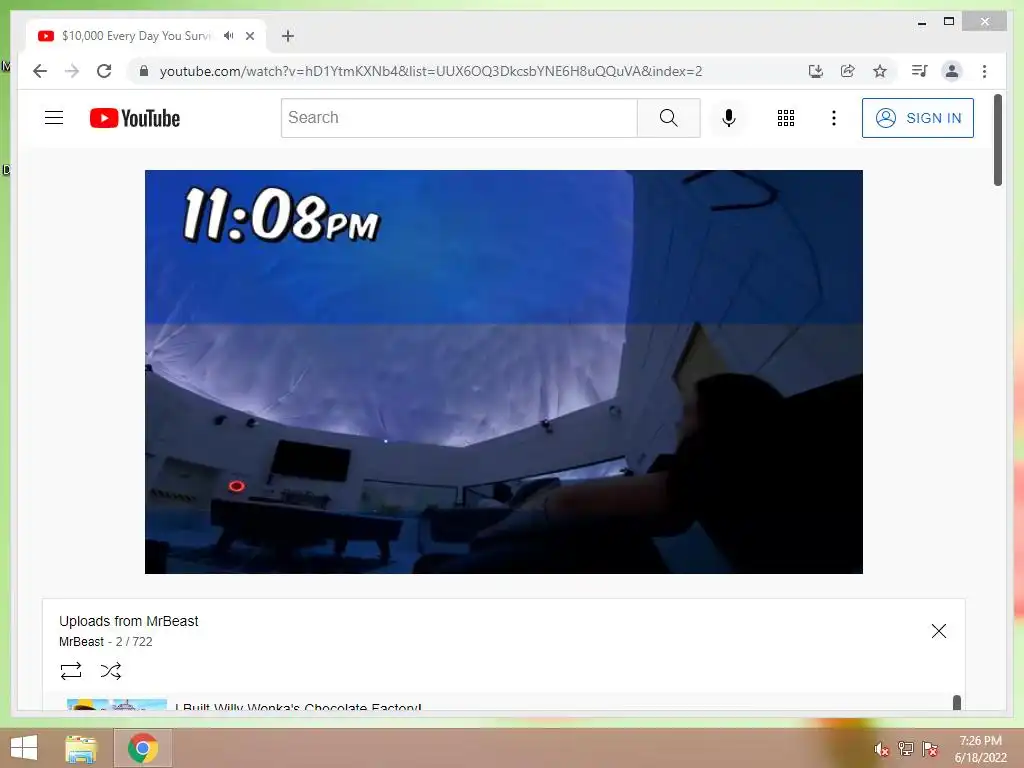The width and height of the screenshot is (1024, 768).
Task: Toggle shuffle playlist
Action: (x=111, y=671)
